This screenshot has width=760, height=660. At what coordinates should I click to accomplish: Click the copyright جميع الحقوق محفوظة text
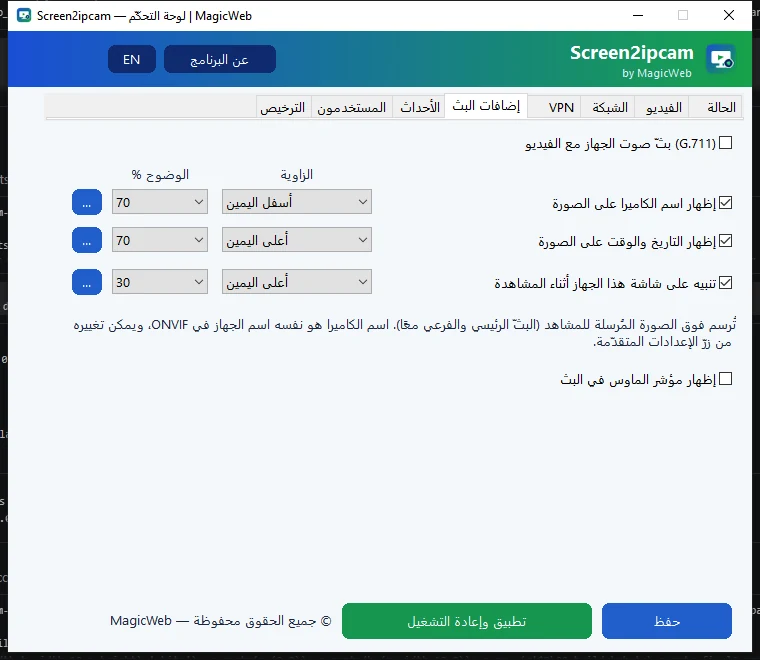[x=221, y=621]
